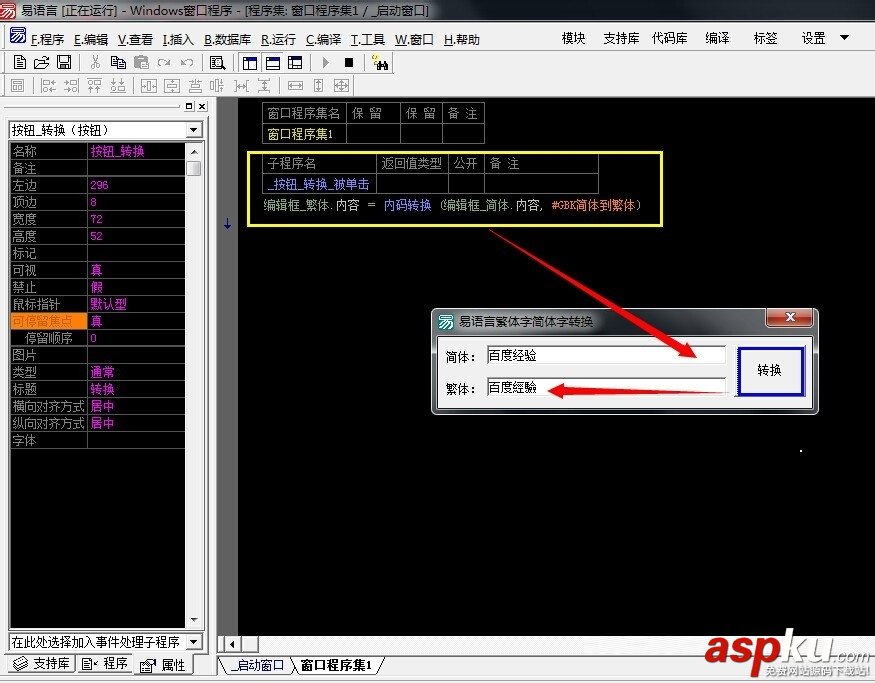The image size is (875, 683).
Task: Click the center horizontally in window icon
Action: pos(148,85)
